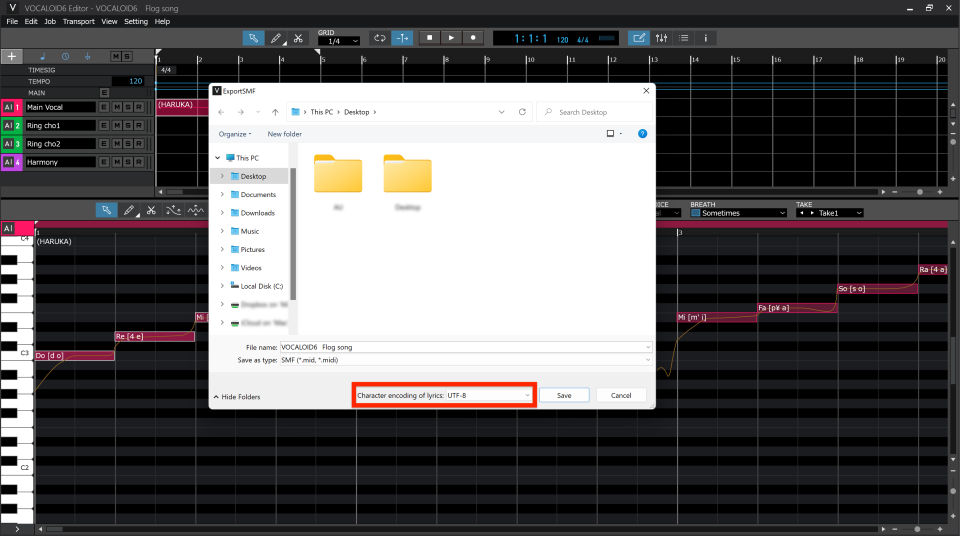Open the musical editor view icon

point(639,38)
